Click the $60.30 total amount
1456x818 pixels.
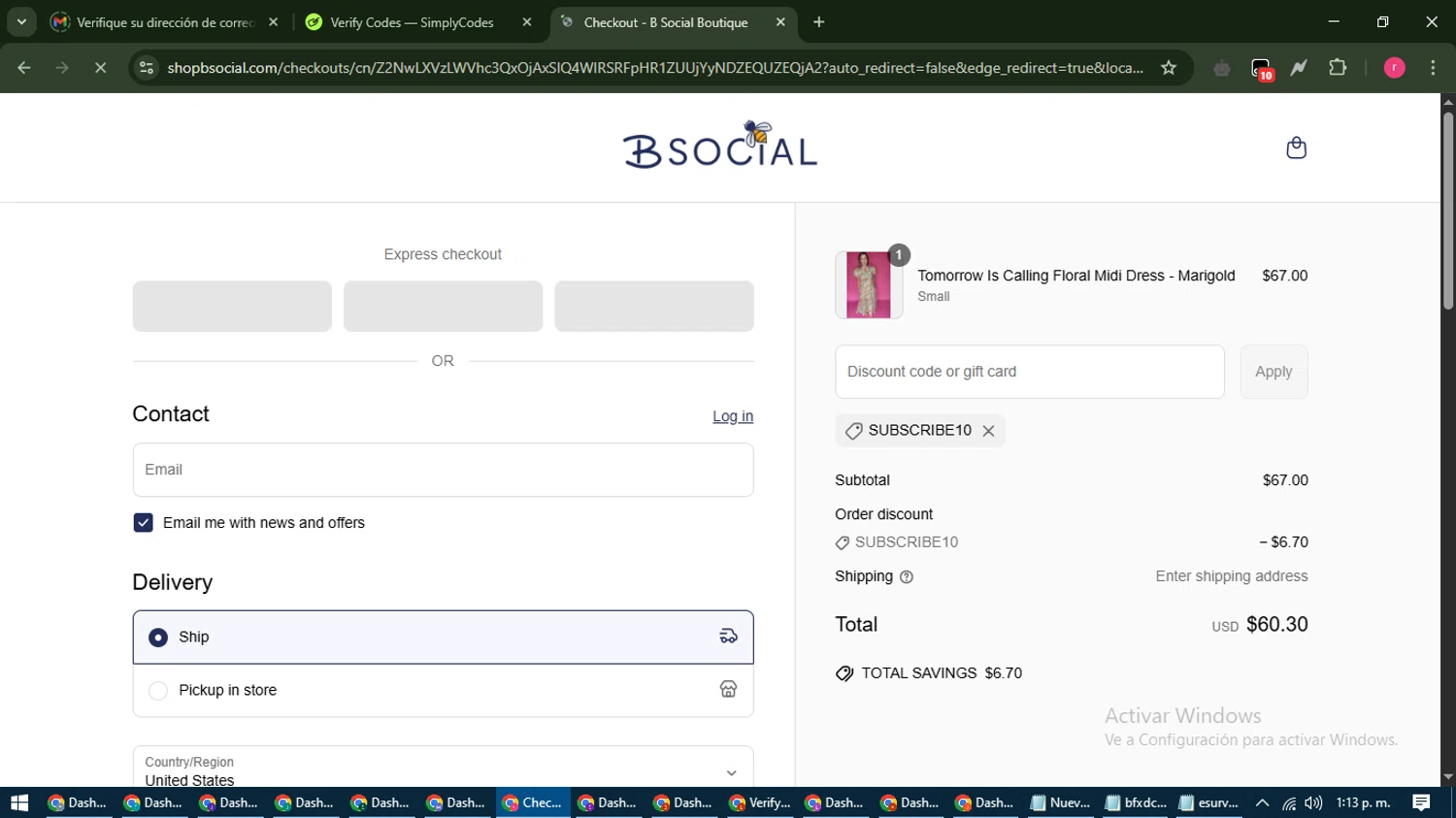coord(1277,625)
